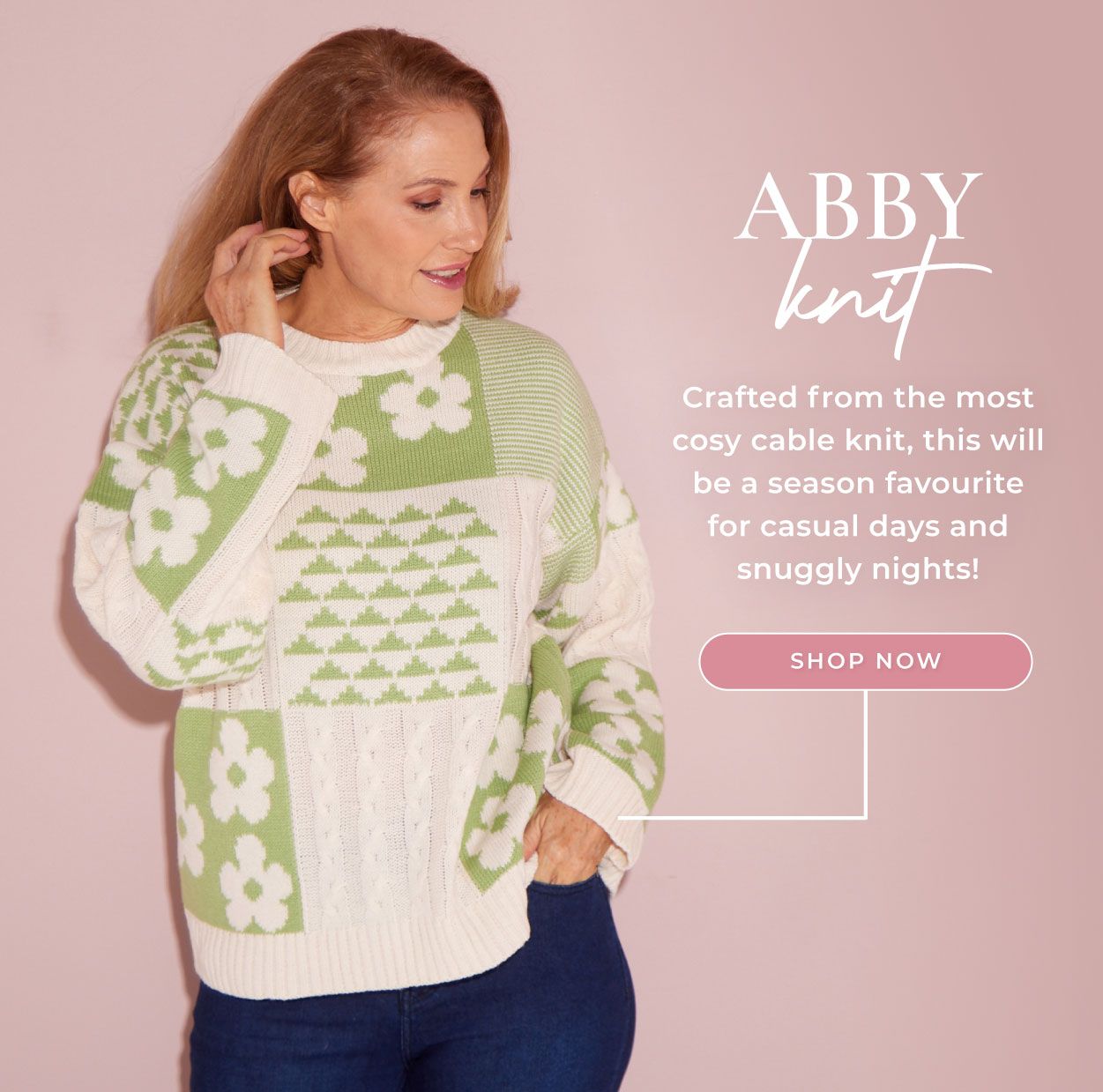Click the SHOP NOW button
The image size is (1103, 1092).
pos(865,661)
